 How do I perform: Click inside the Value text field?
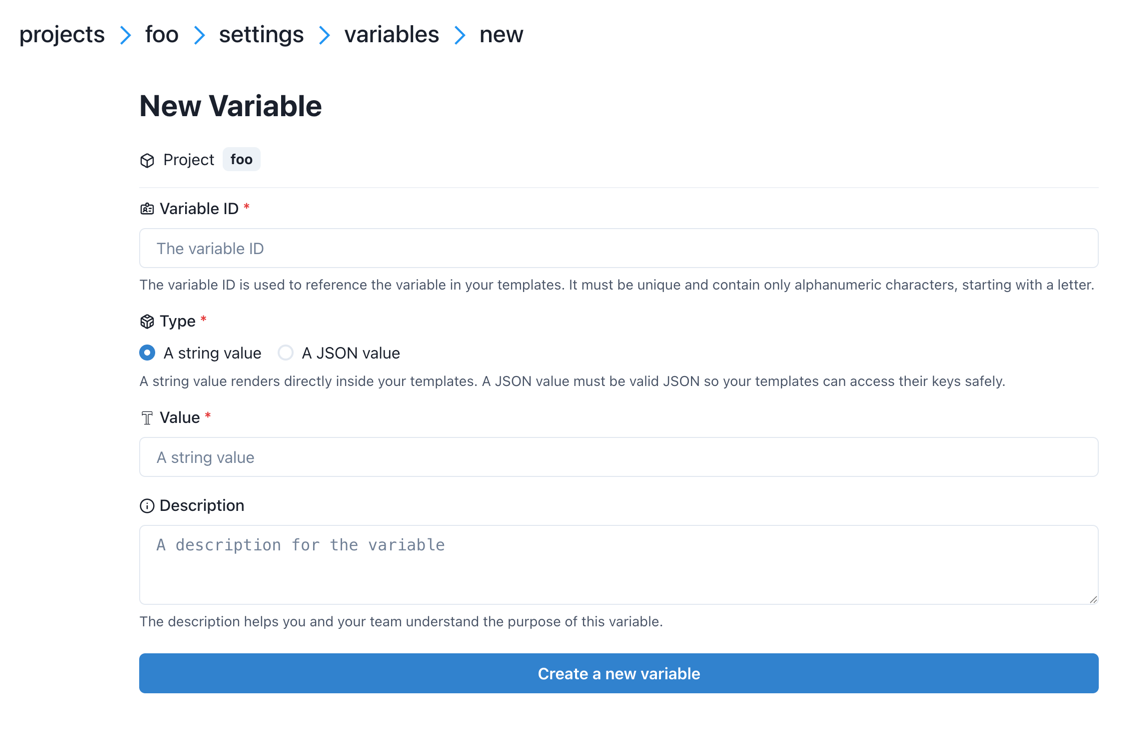[618, 457]
